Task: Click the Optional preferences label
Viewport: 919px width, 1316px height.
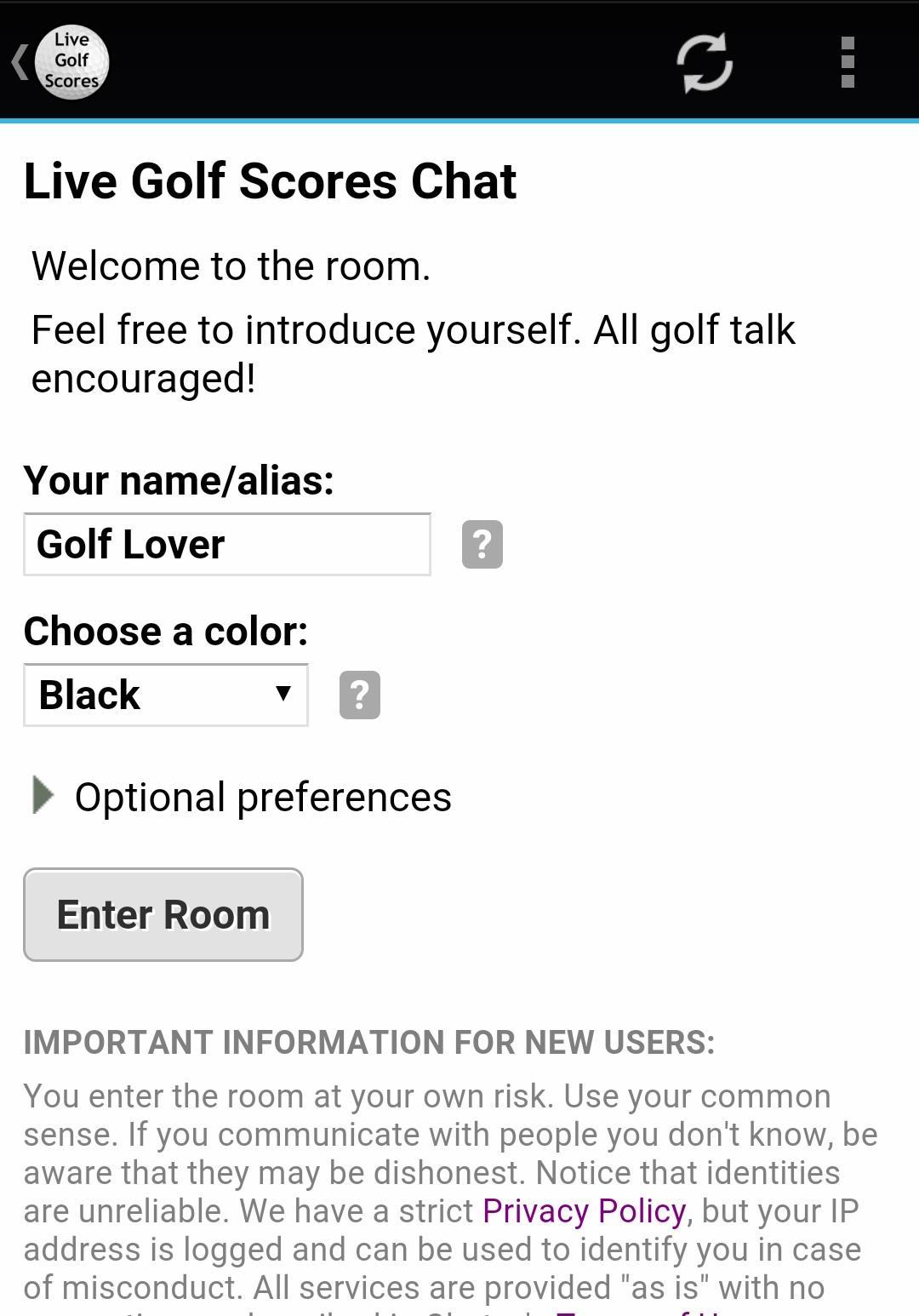Action: click(263, 798)
